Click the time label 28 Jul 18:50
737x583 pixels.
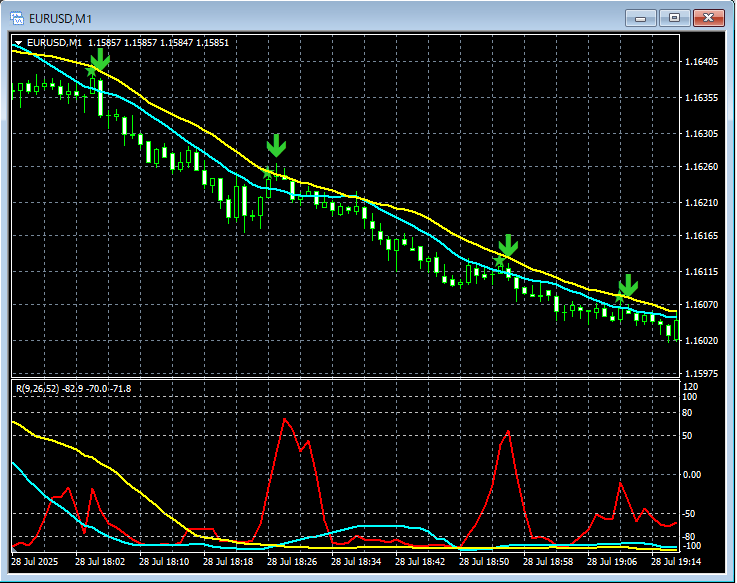484,562
